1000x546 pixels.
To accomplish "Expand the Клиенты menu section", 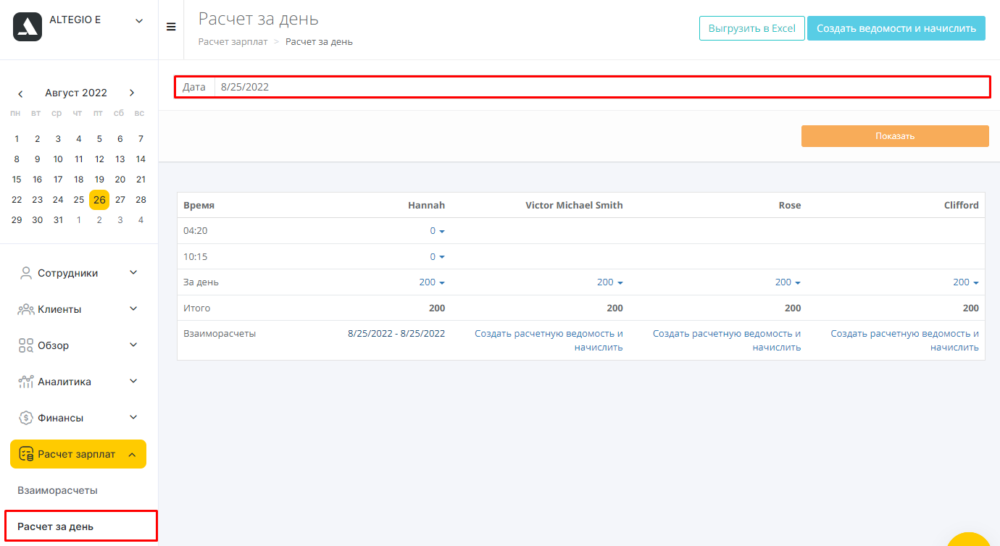I will (133, 309).
